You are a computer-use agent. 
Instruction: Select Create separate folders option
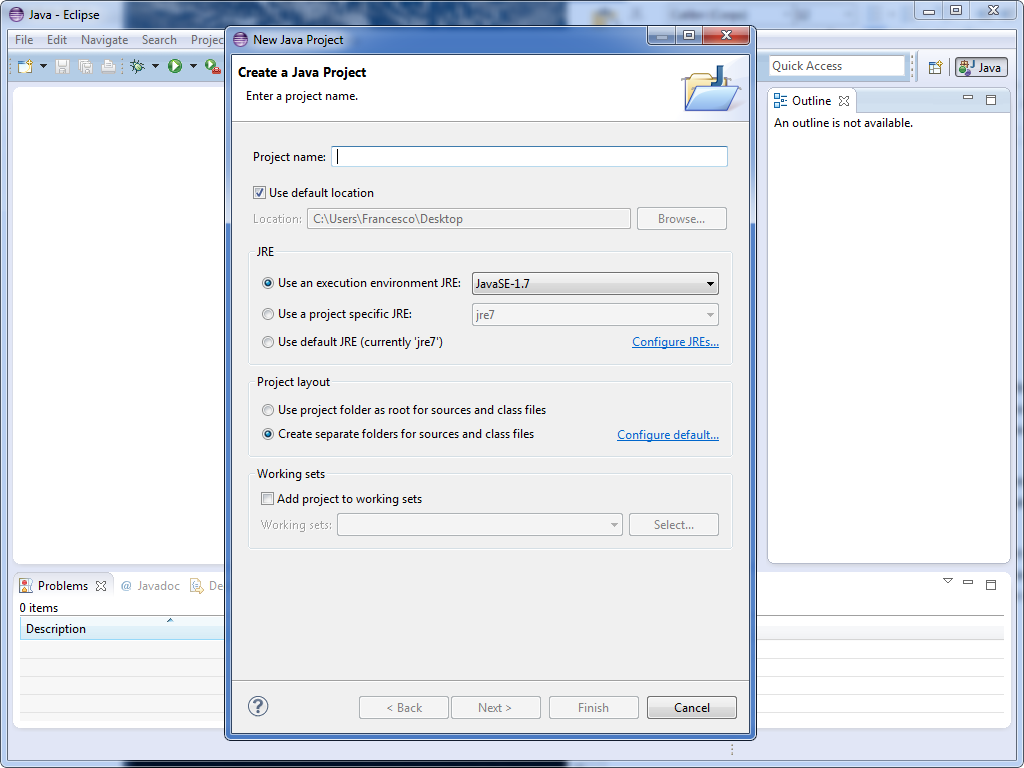pos(268,434)
